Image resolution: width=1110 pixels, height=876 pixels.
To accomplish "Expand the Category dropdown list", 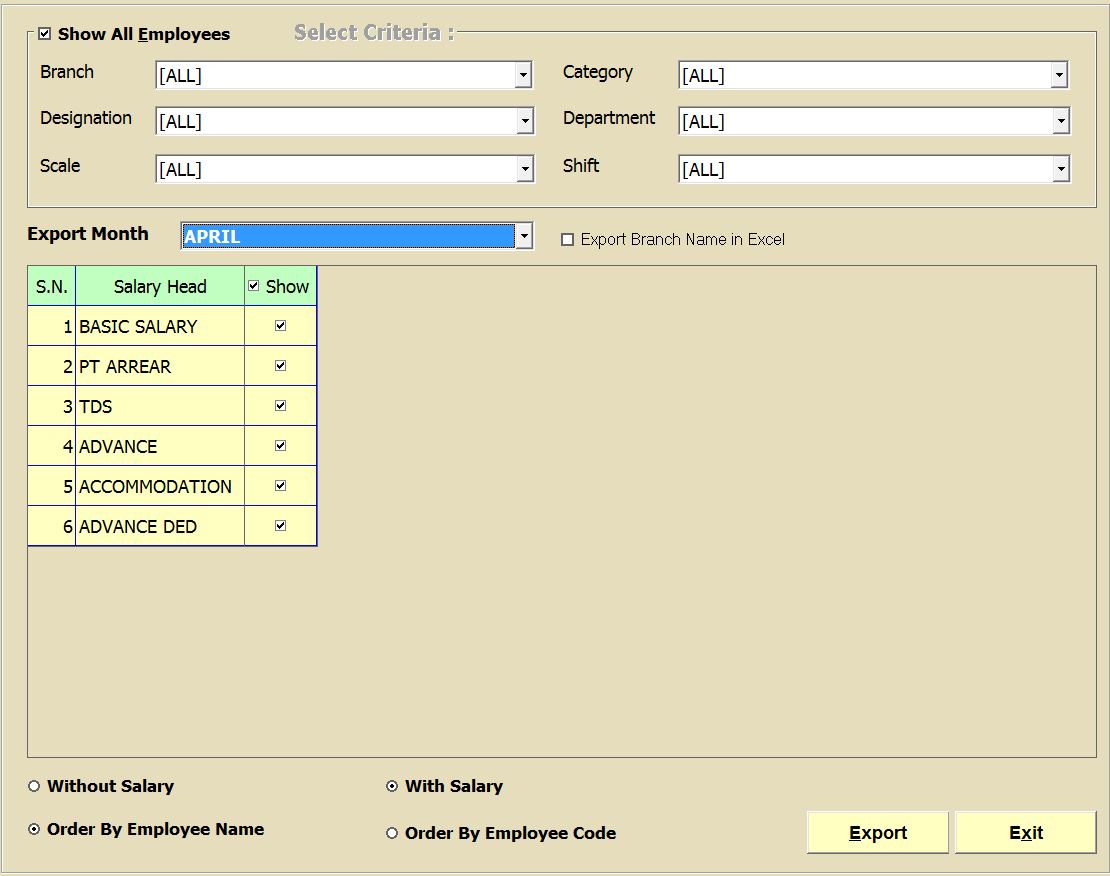I will pos(1058,75).
